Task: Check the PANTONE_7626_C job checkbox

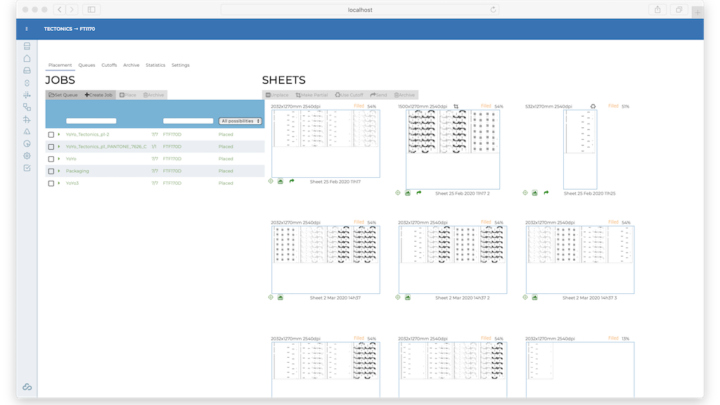Action: [x=51, y=146]
